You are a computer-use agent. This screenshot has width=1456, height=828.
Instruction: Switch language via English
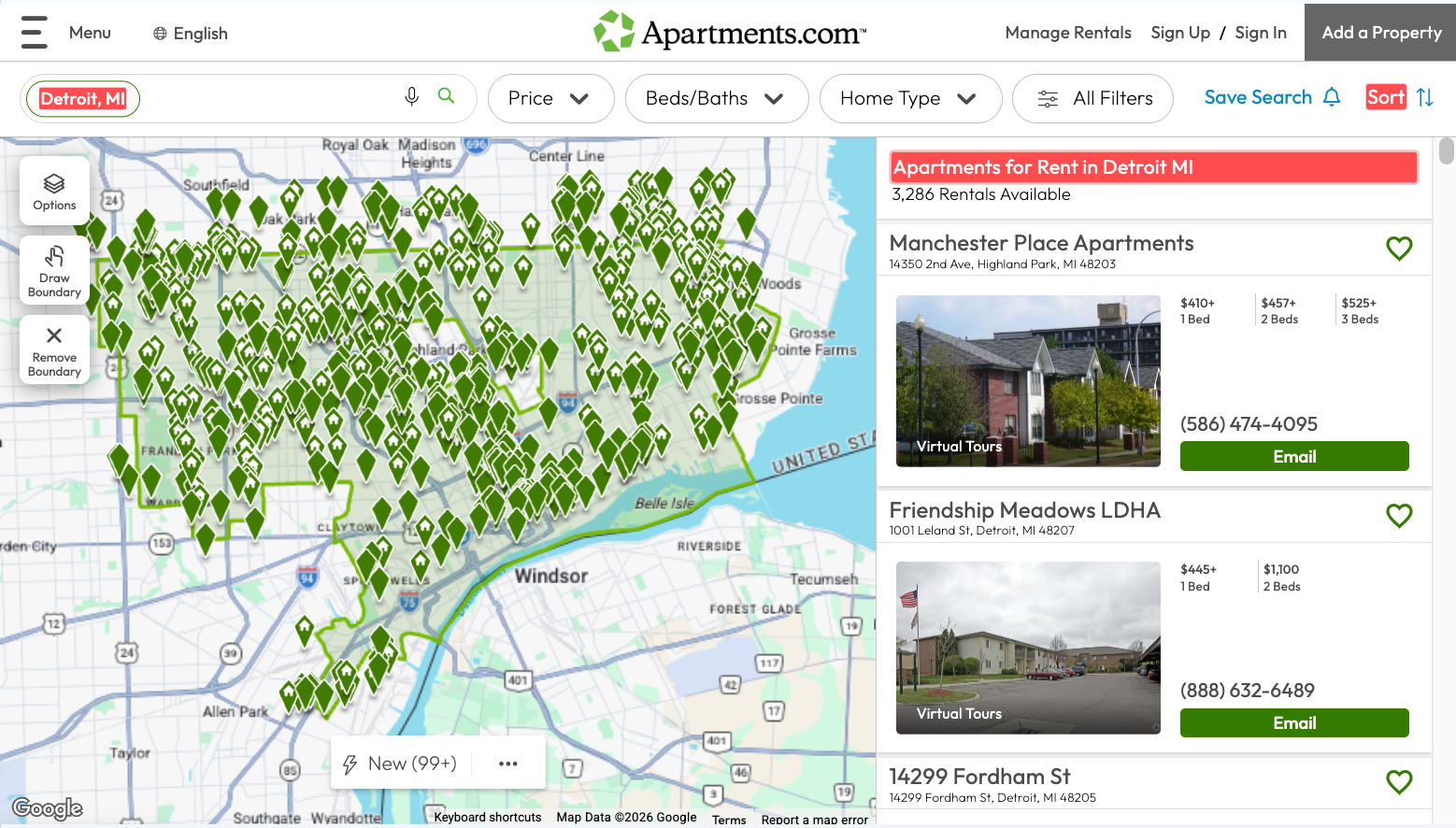pos(200,34)
